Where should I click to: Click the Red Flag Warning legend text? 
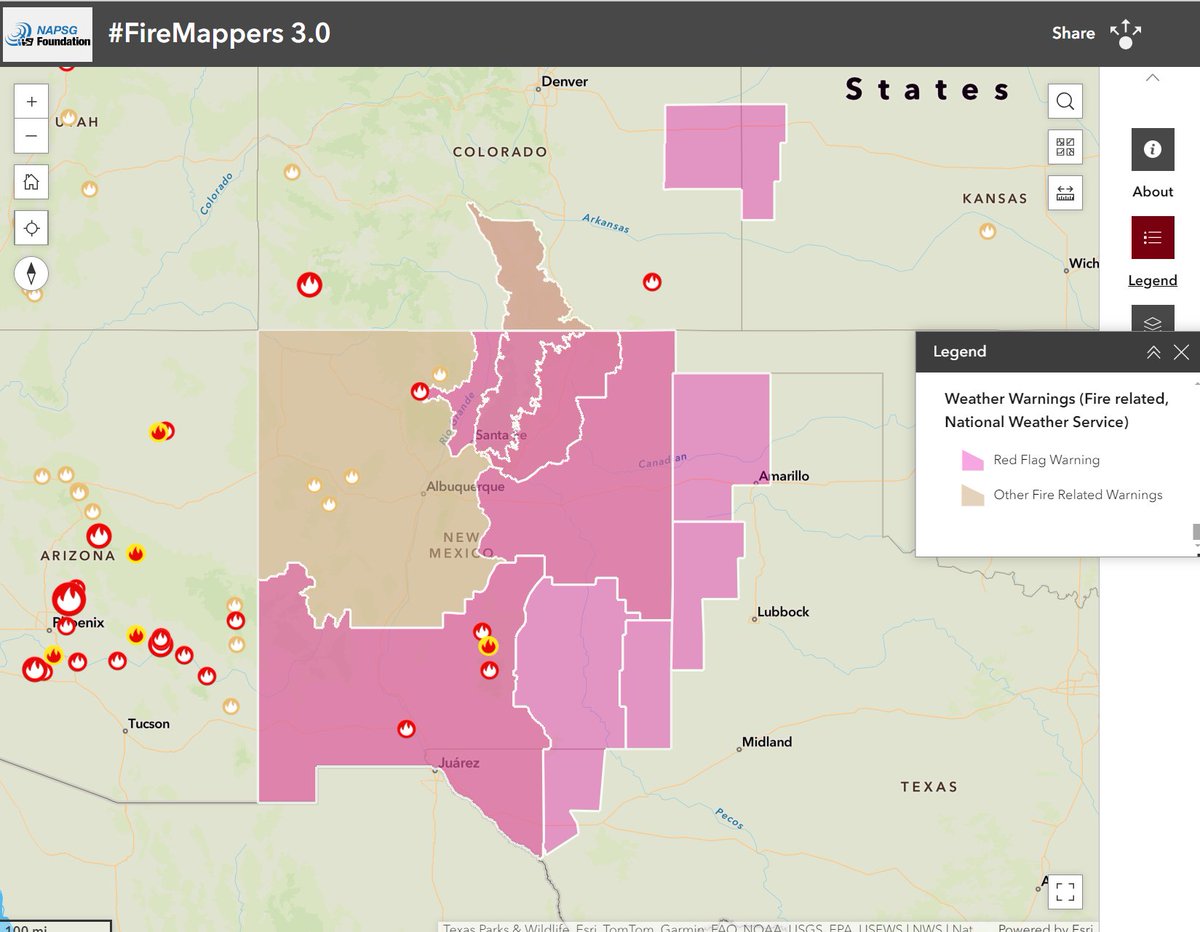(1046, 460)
